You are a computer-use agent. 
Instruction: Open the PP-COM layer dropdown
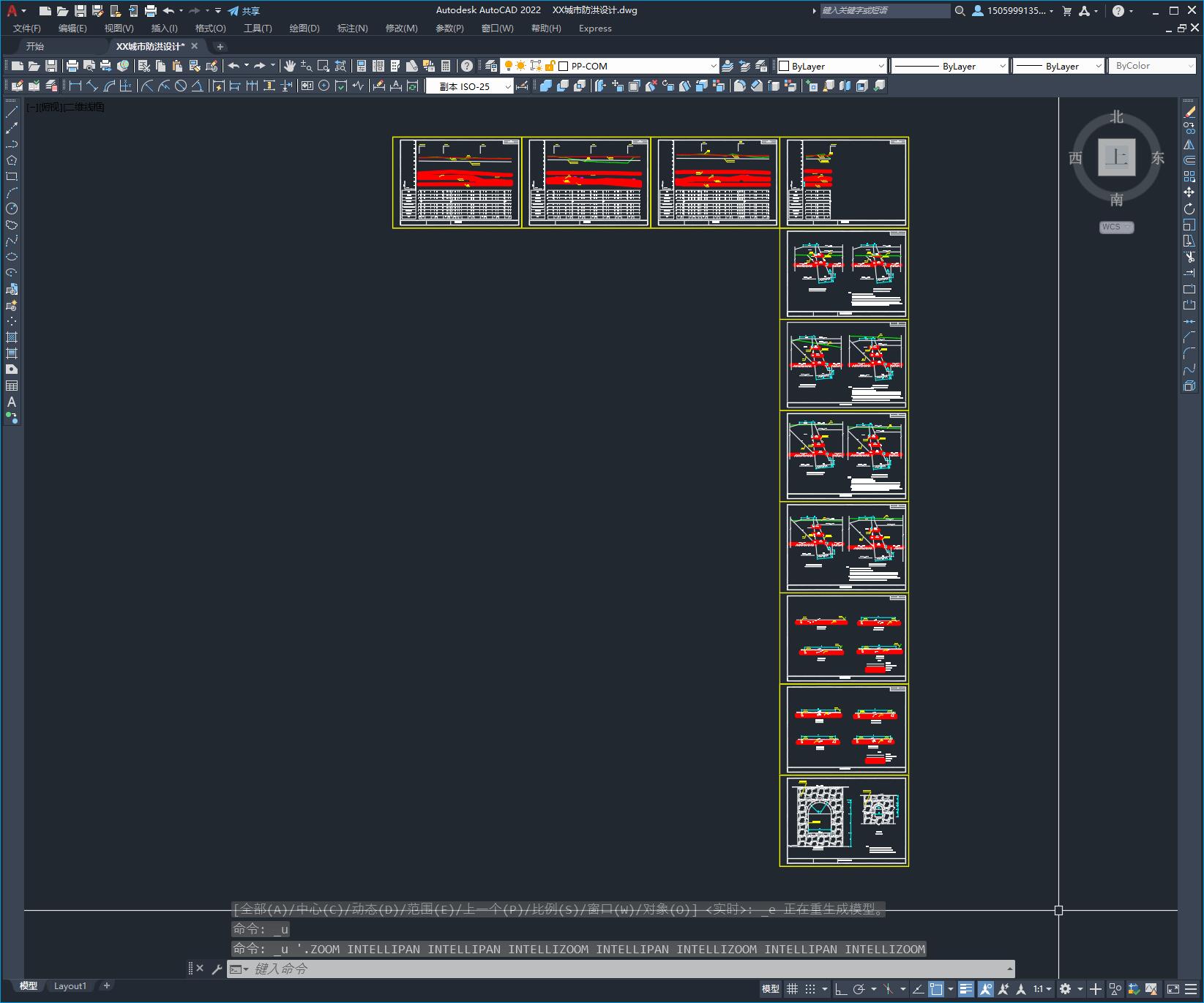[713, 66]
